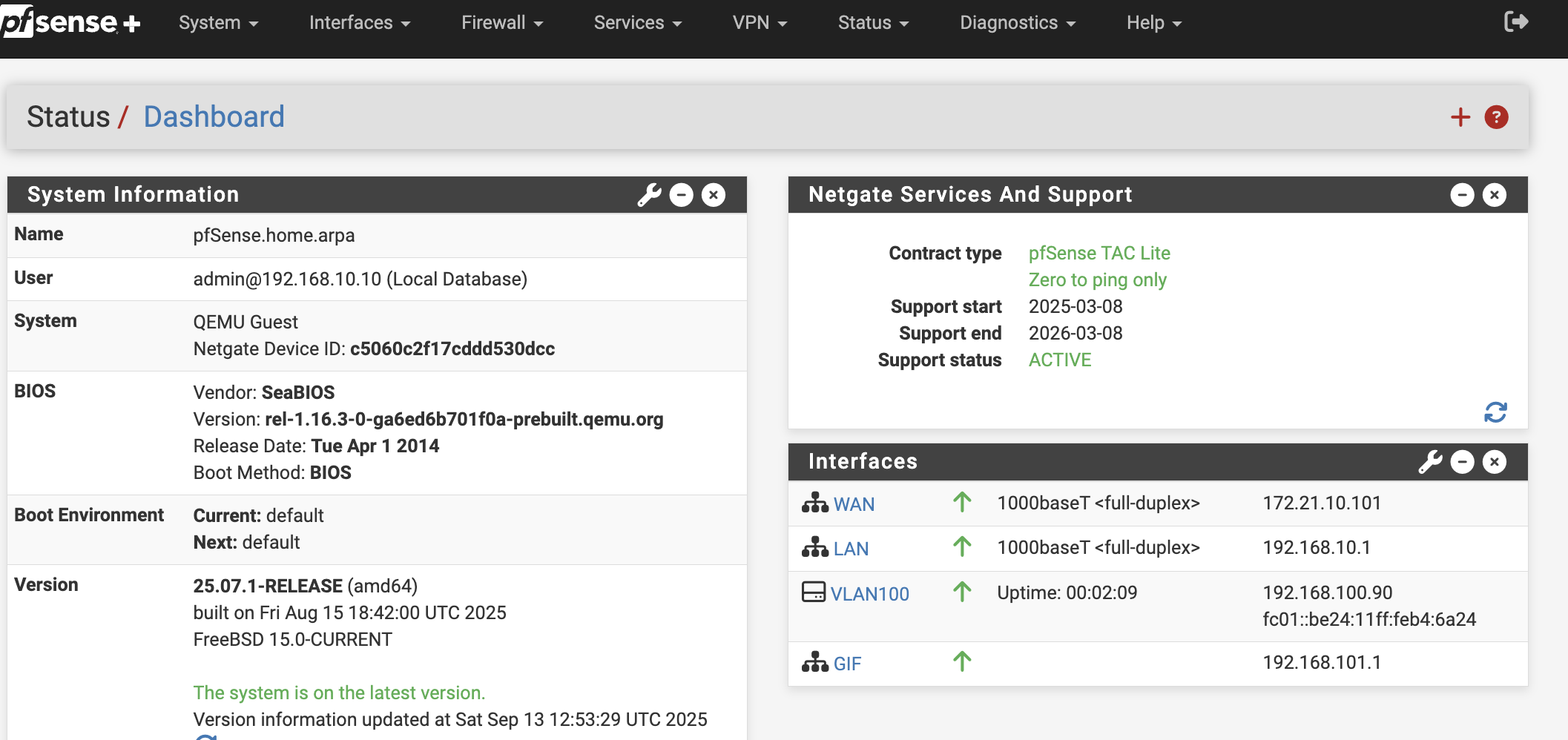This screenshot has width=1568, height=740.
Task: Click the VLAN100 interface link
Action: coord(869,594)
